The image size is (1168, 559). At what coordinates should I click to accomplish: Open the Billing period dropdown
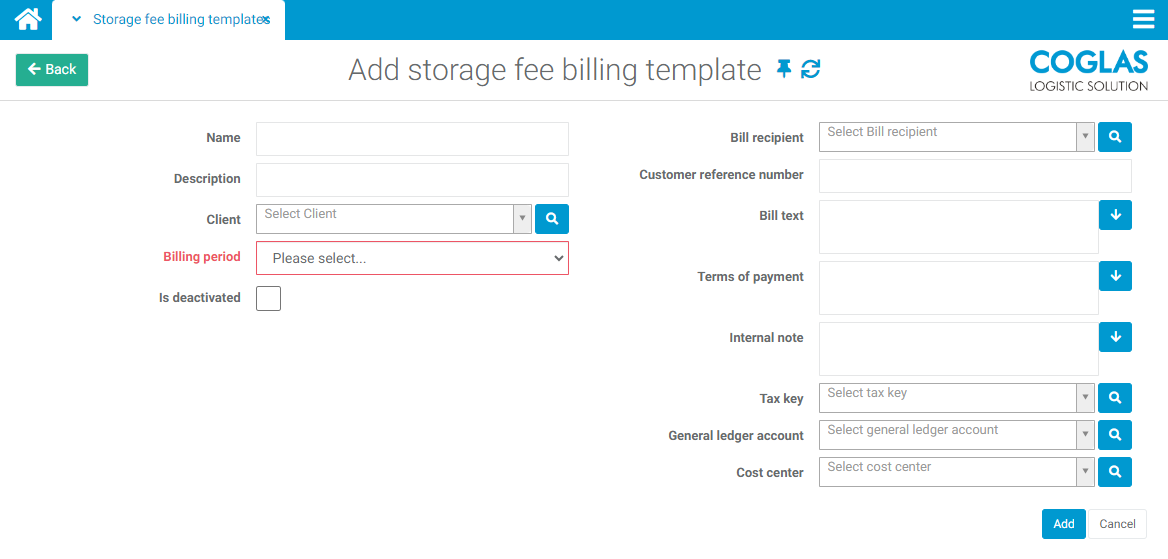(412, 258)
